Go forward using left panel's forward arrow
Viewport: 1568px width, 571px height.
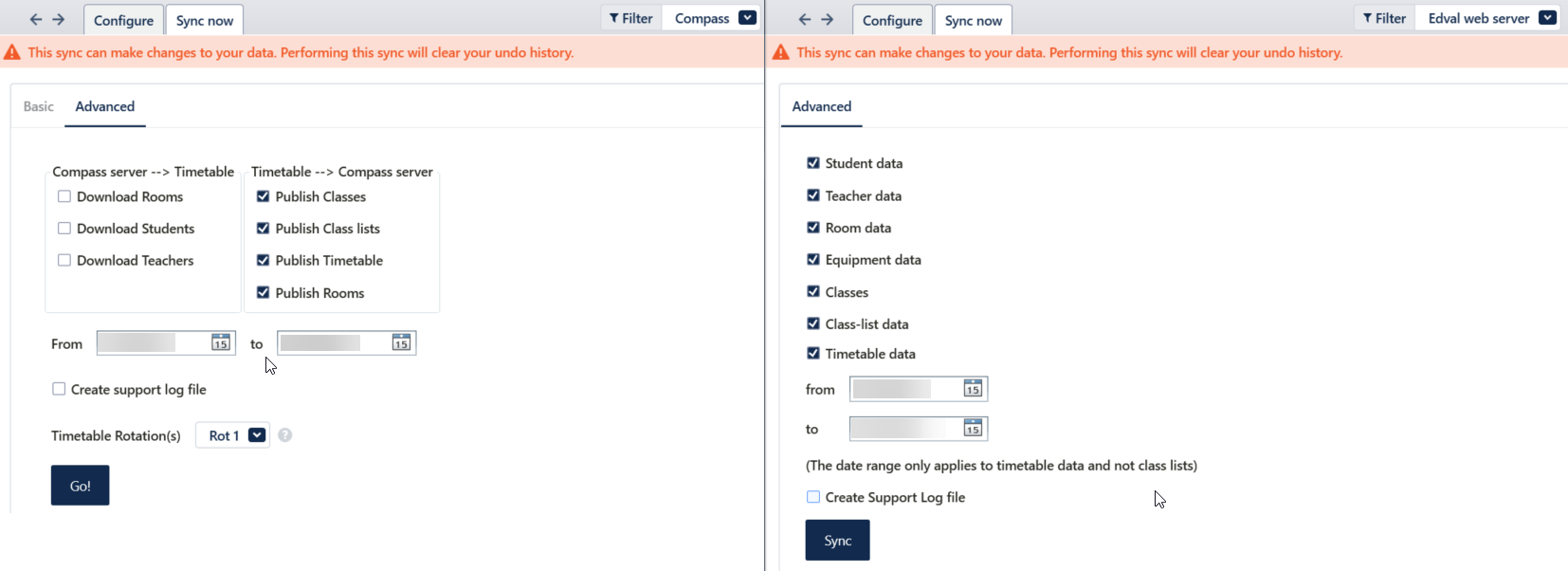tap(59, 19)
